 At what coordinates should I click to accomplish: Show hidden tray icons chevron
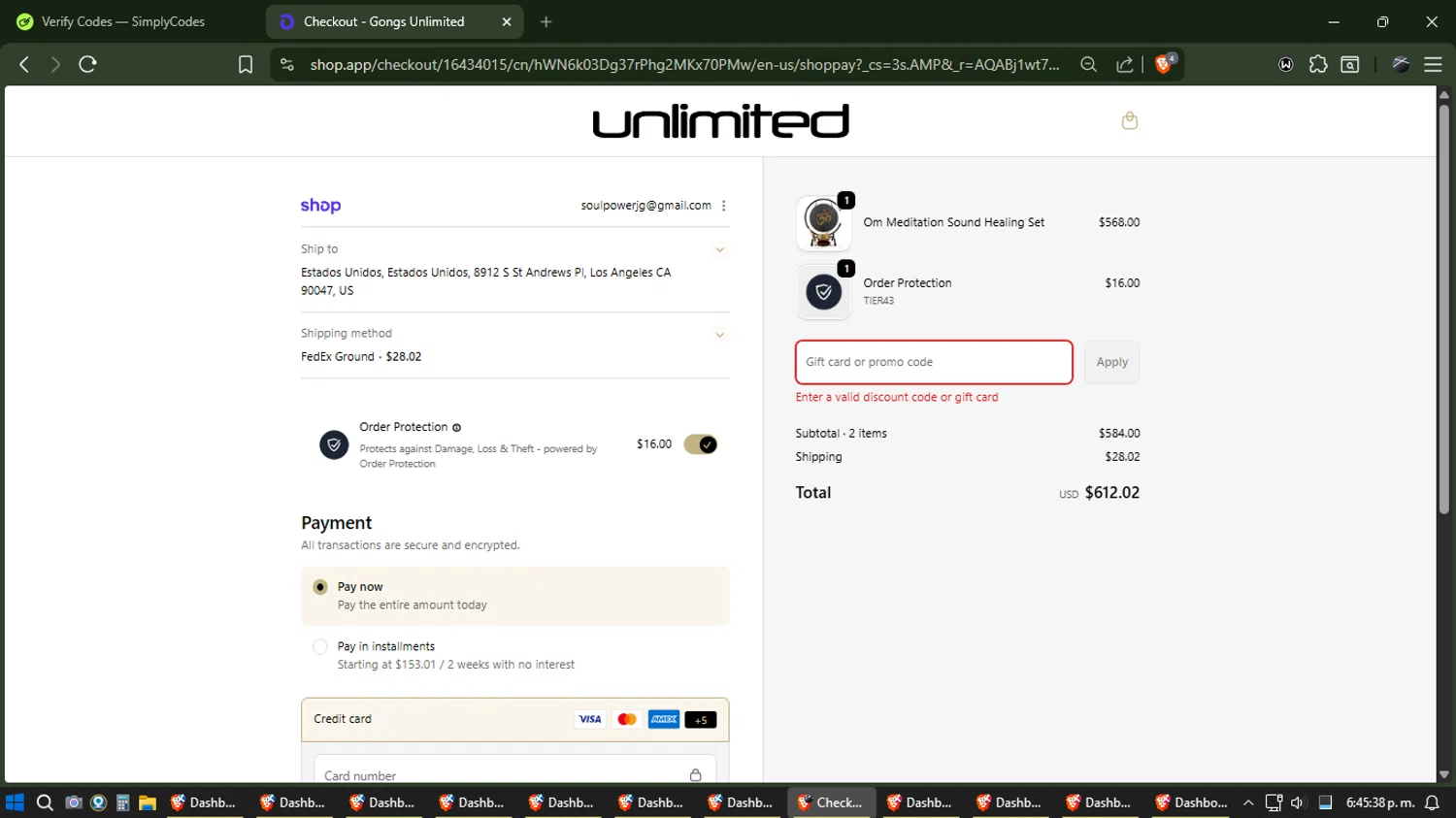(1248, 802)
